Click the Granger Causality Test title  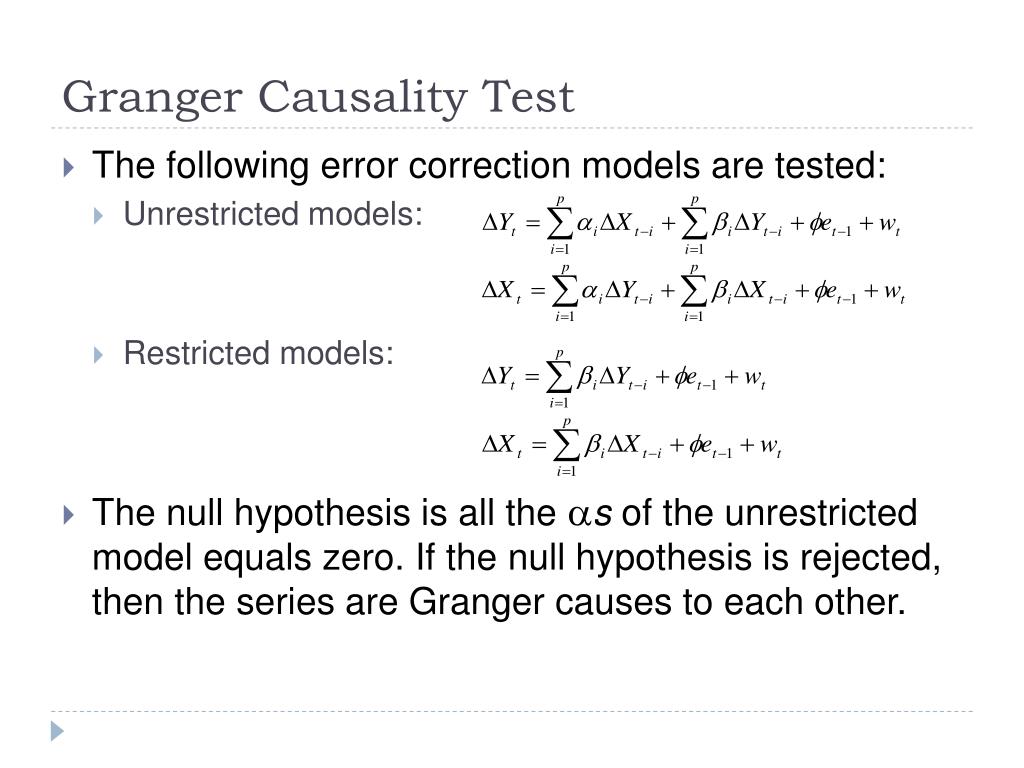click(x=318, y=98)
